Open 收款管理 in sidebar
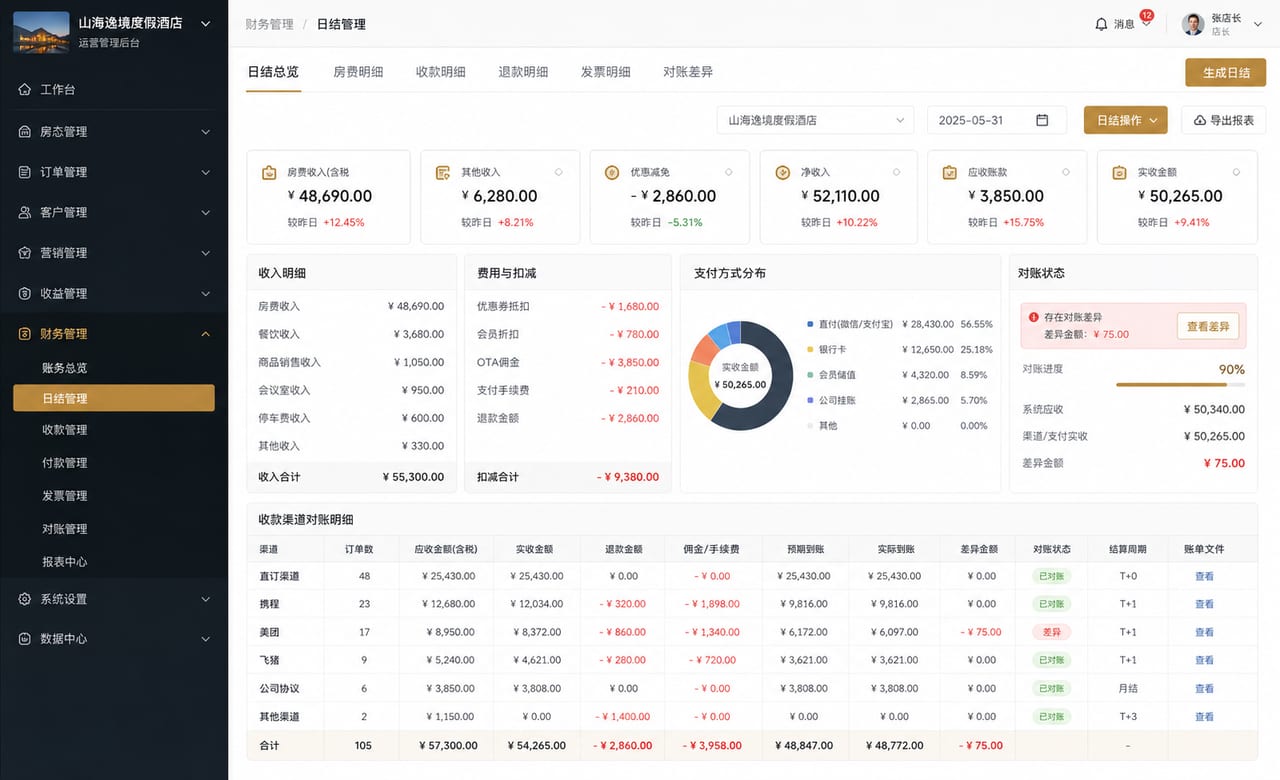This screenshot has height=780, width=1280. (x=64, y=430)
